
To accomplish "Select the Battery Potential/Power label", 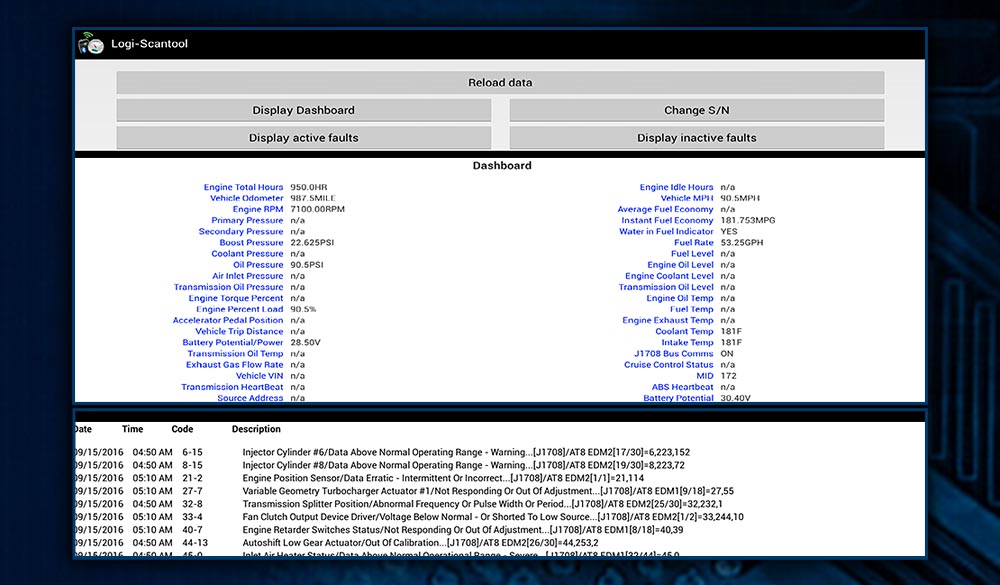I will 233,343.
